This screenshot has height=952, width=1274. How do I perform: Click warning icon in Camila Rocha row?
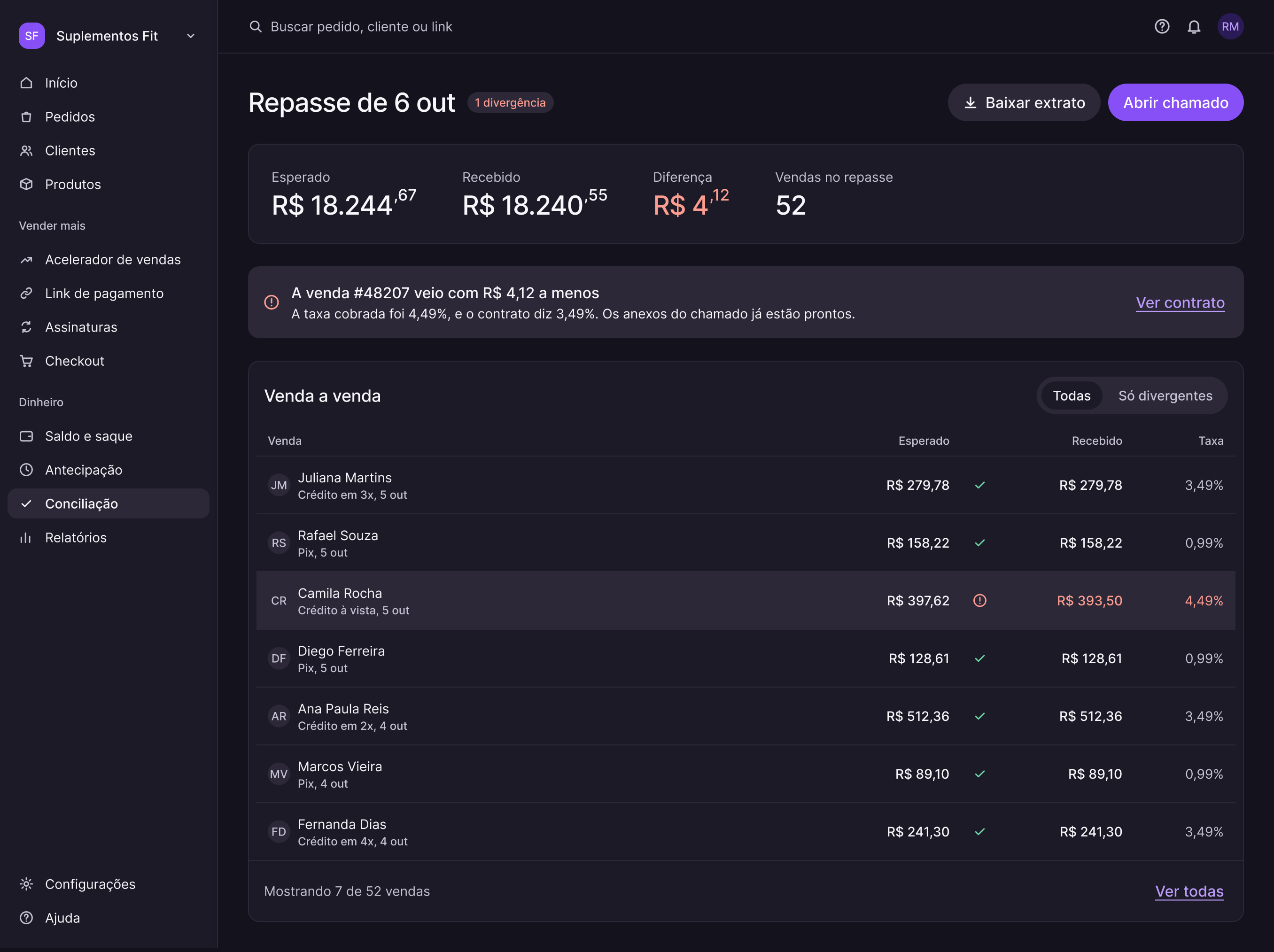[x=979, y=601]
